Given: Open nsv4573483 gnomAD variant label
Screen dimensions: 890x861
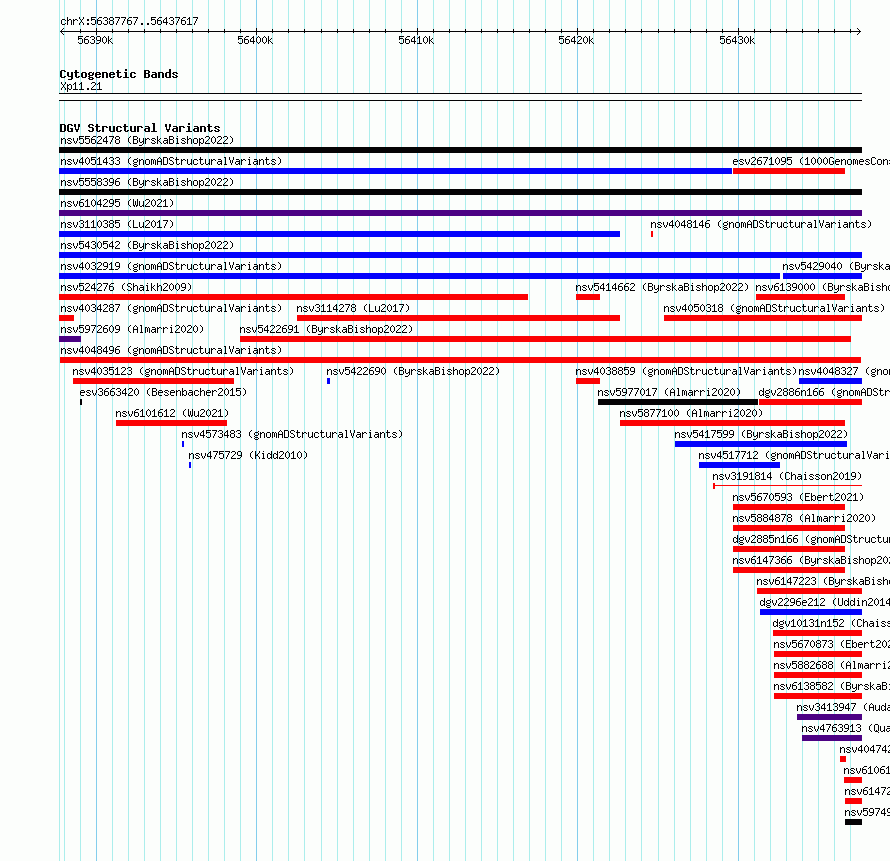Looking at the screenshot, I should click(x=292, y=434).
